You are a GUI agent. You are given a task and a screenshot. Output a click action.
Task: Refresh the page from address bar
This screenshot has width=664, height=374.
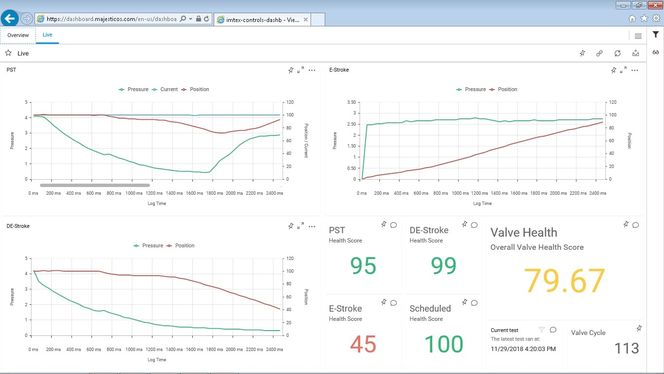(x=206, y=19)
